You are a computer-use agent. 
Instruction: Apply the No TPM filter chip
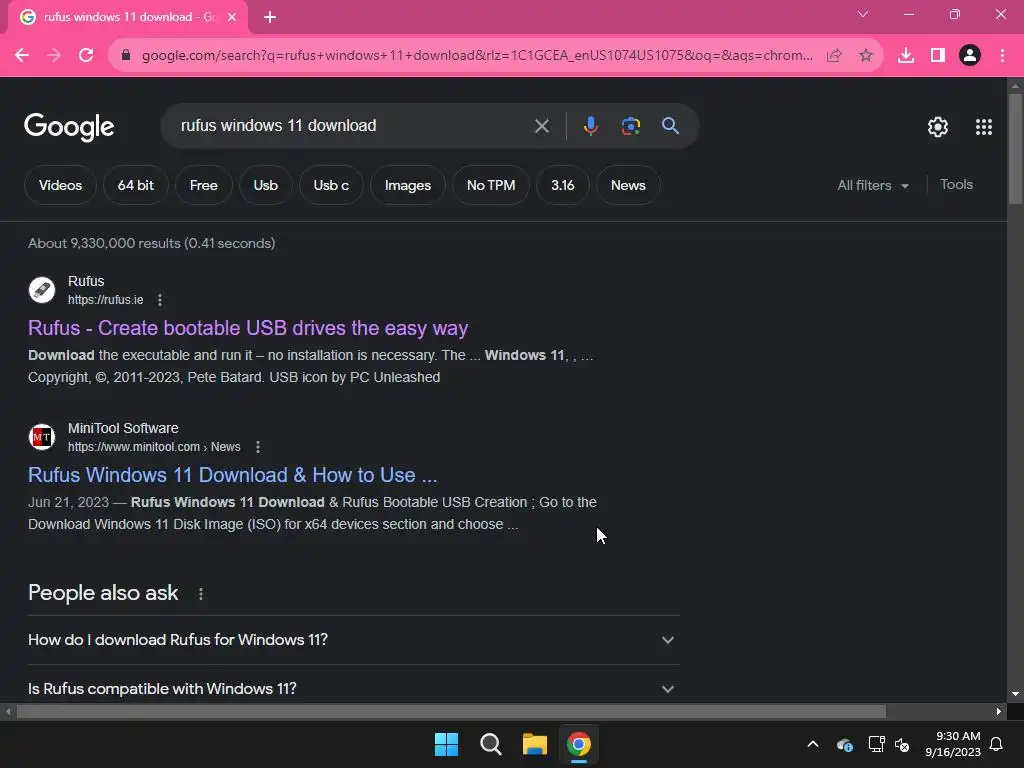click(491, 185)
